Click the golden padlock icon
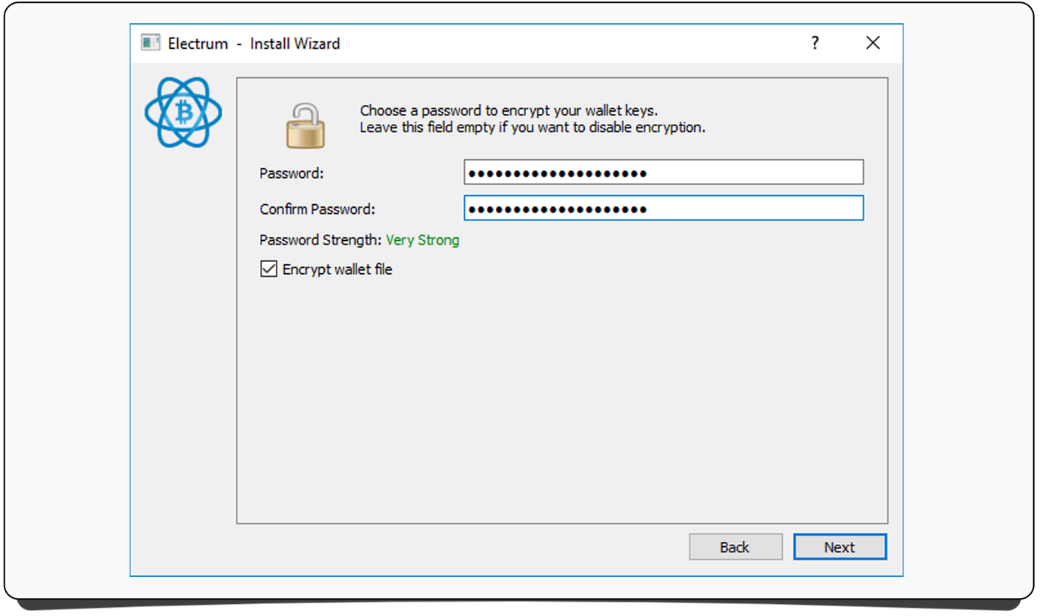1040x616 pixels. 305,126
